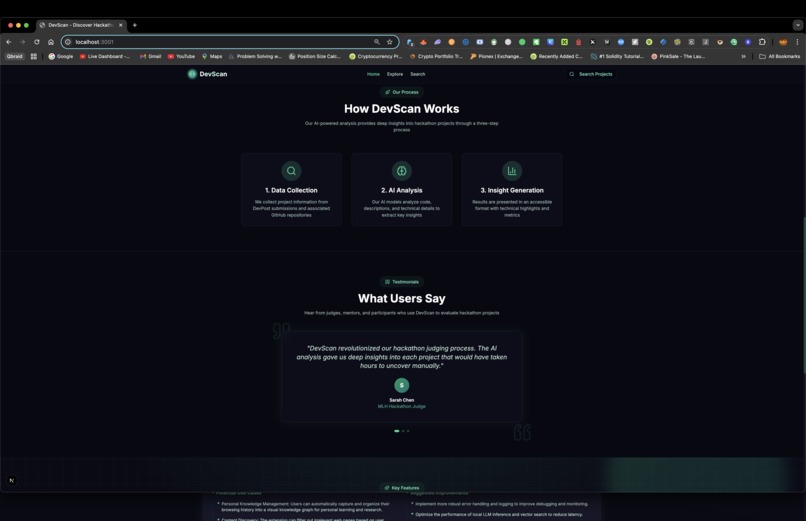
Task: Click the '1. Data Collection' card title
Action: (291, 190)
